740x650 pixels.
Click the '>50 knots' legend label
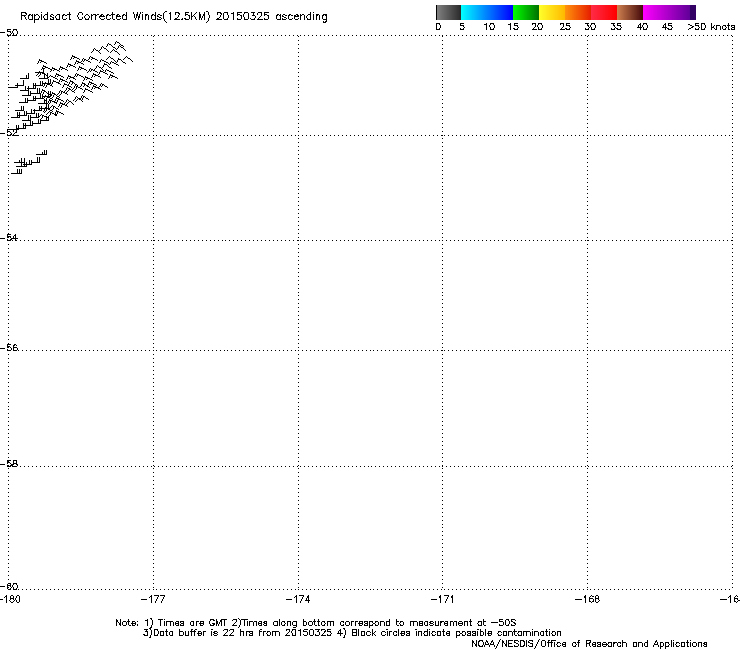711,27
